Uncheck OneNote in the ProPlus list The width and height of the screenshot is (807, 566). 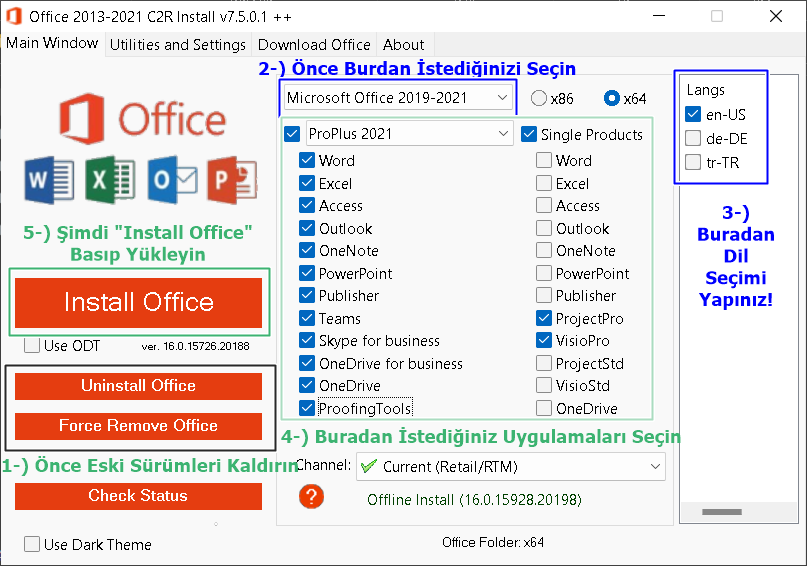pos(307,251)
